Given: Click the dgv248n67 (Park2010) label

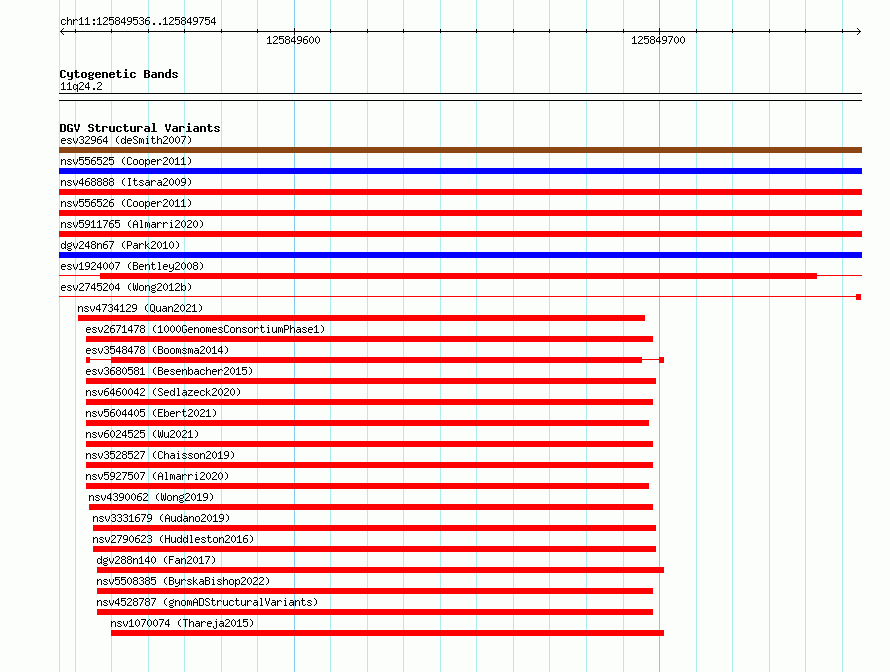Looking at the screenshot, I should click(120, 245).
